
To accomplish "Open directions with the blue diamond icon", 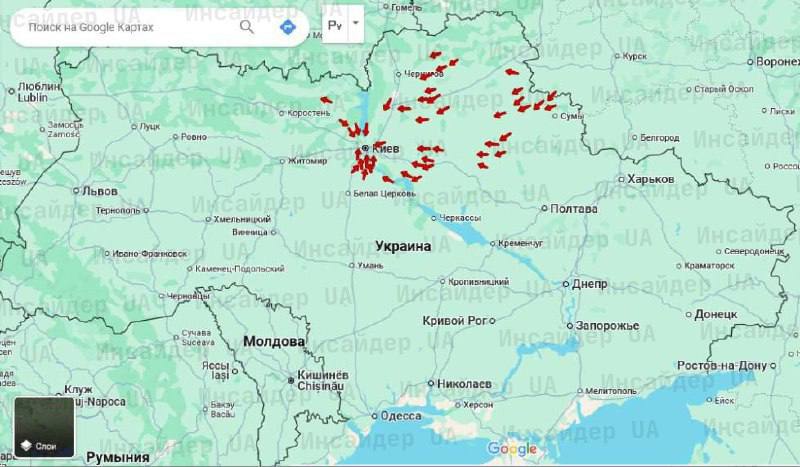I will [289, 27].
